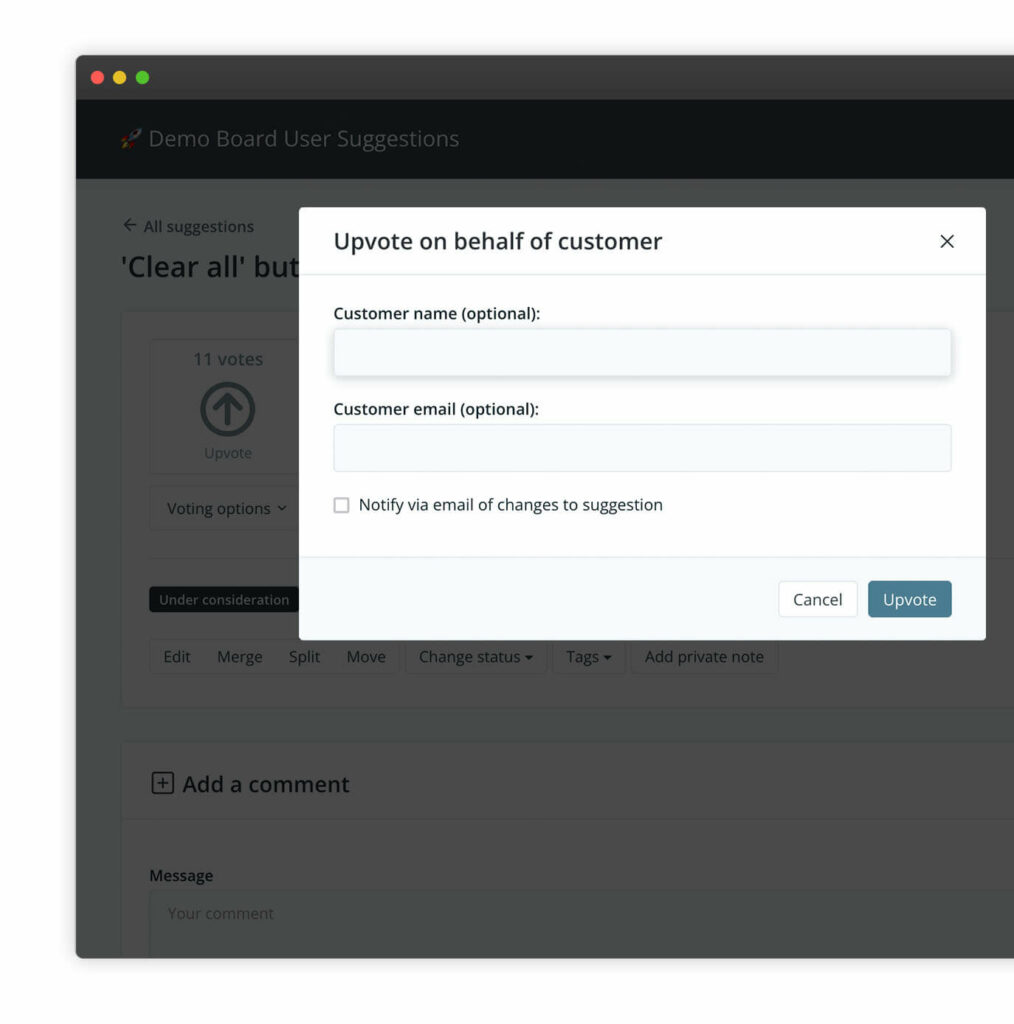Click the plus icon beside Add a comment
Viewport: 1014px width, 1024px height.
[162, 783]
